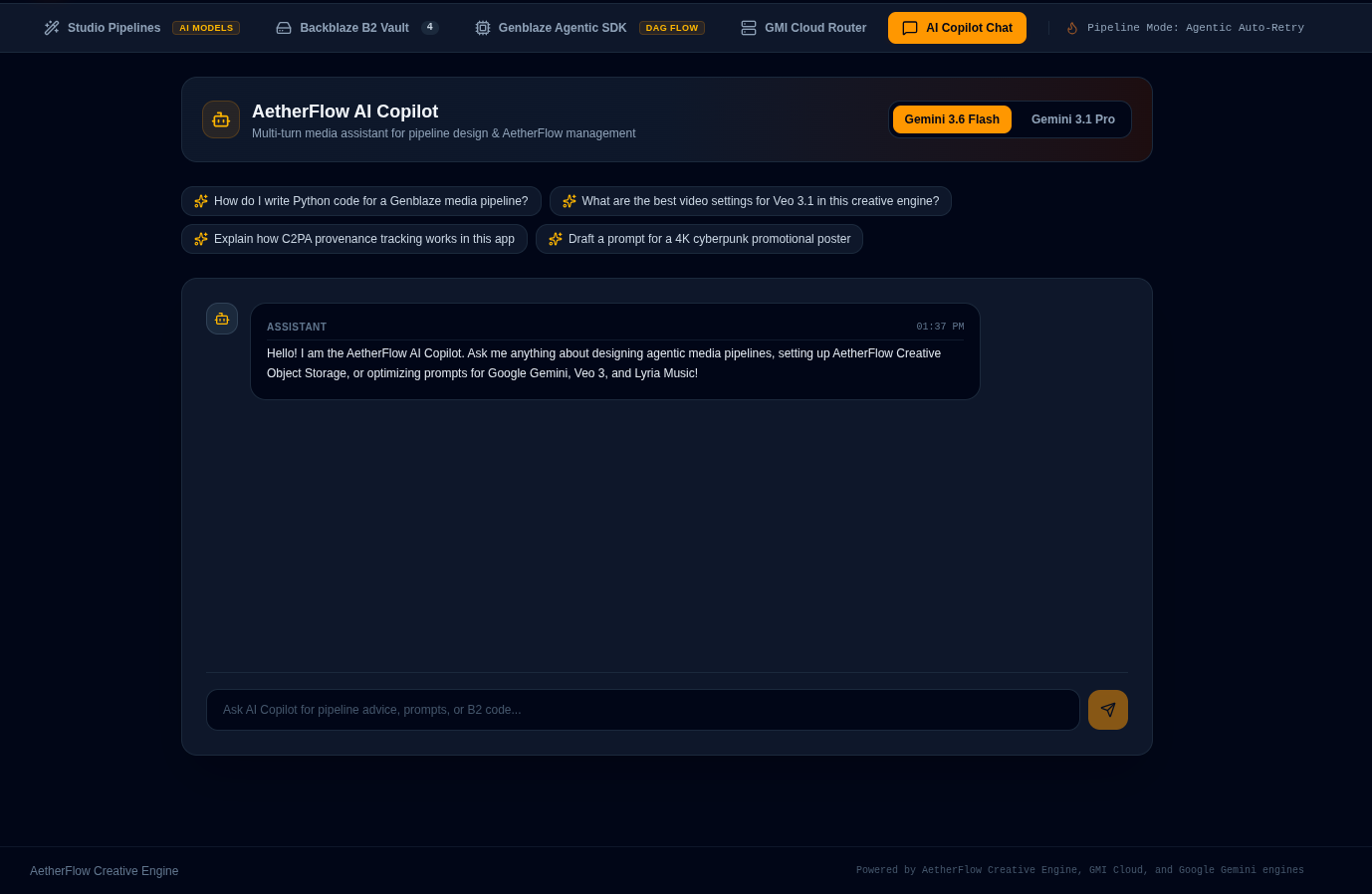Open the Backblaze B2 Vault tab
This screenshot has height=894, width=1372.
357,28
